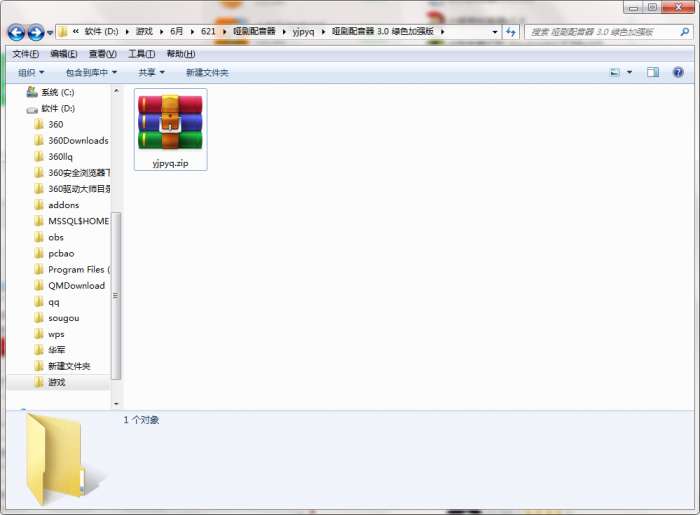Viewport: 700px width, 515px height.
Task: Click 游戏 in the address breadcrumb
Action: point(144,32)
